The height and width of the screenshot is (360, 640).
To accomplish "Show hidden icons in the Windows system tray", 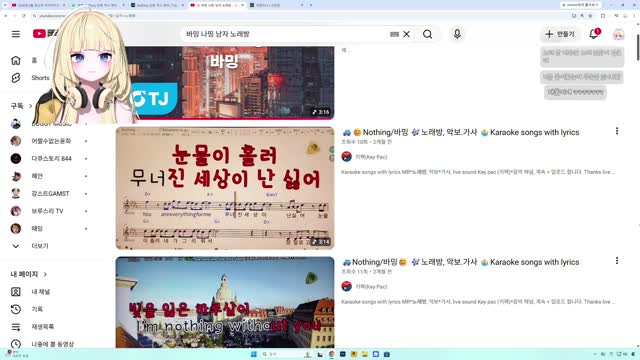I will point(595,354).
